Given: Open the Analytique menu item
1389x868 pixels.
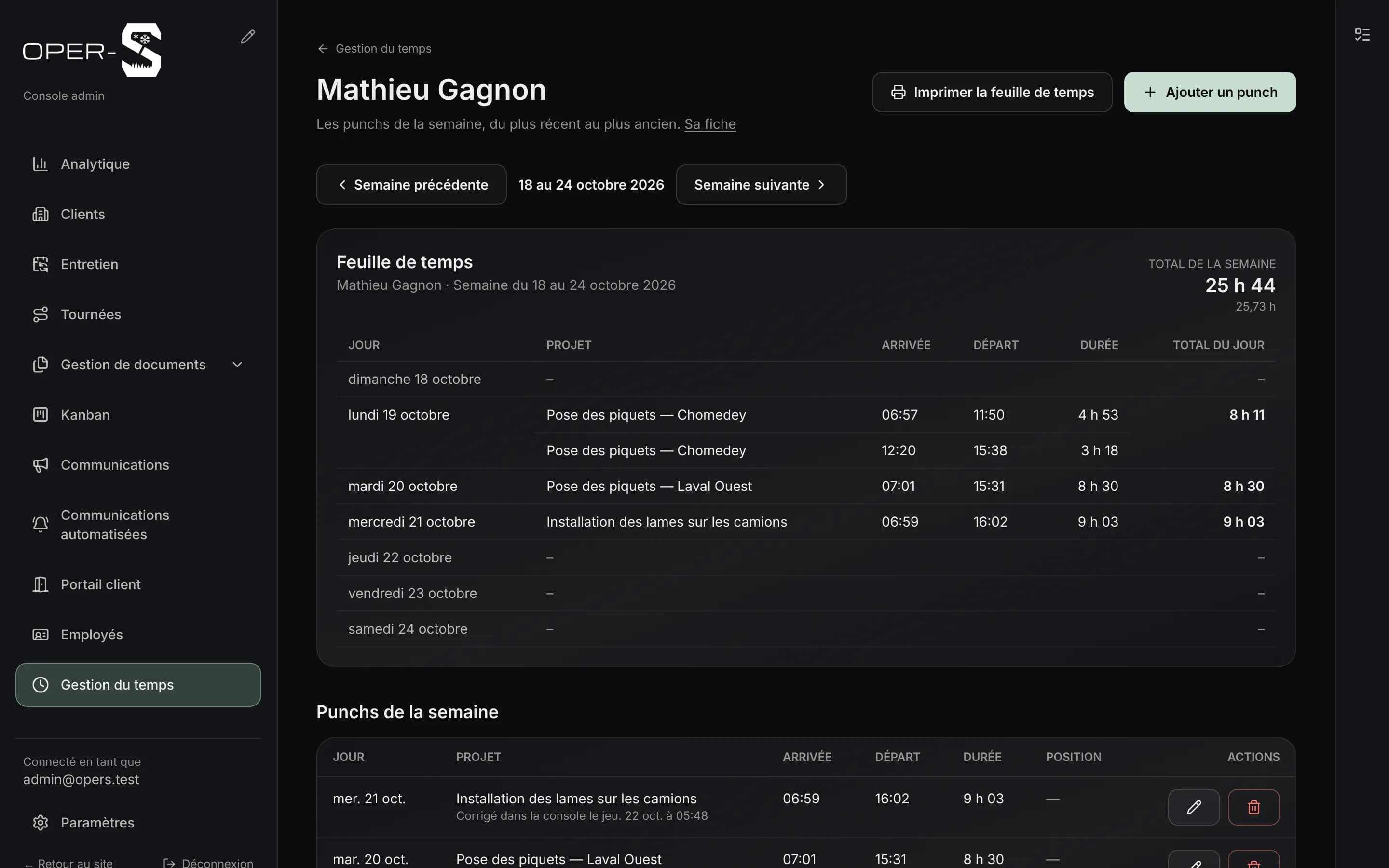Looking at the screenshot, I should tap(138, 163).
